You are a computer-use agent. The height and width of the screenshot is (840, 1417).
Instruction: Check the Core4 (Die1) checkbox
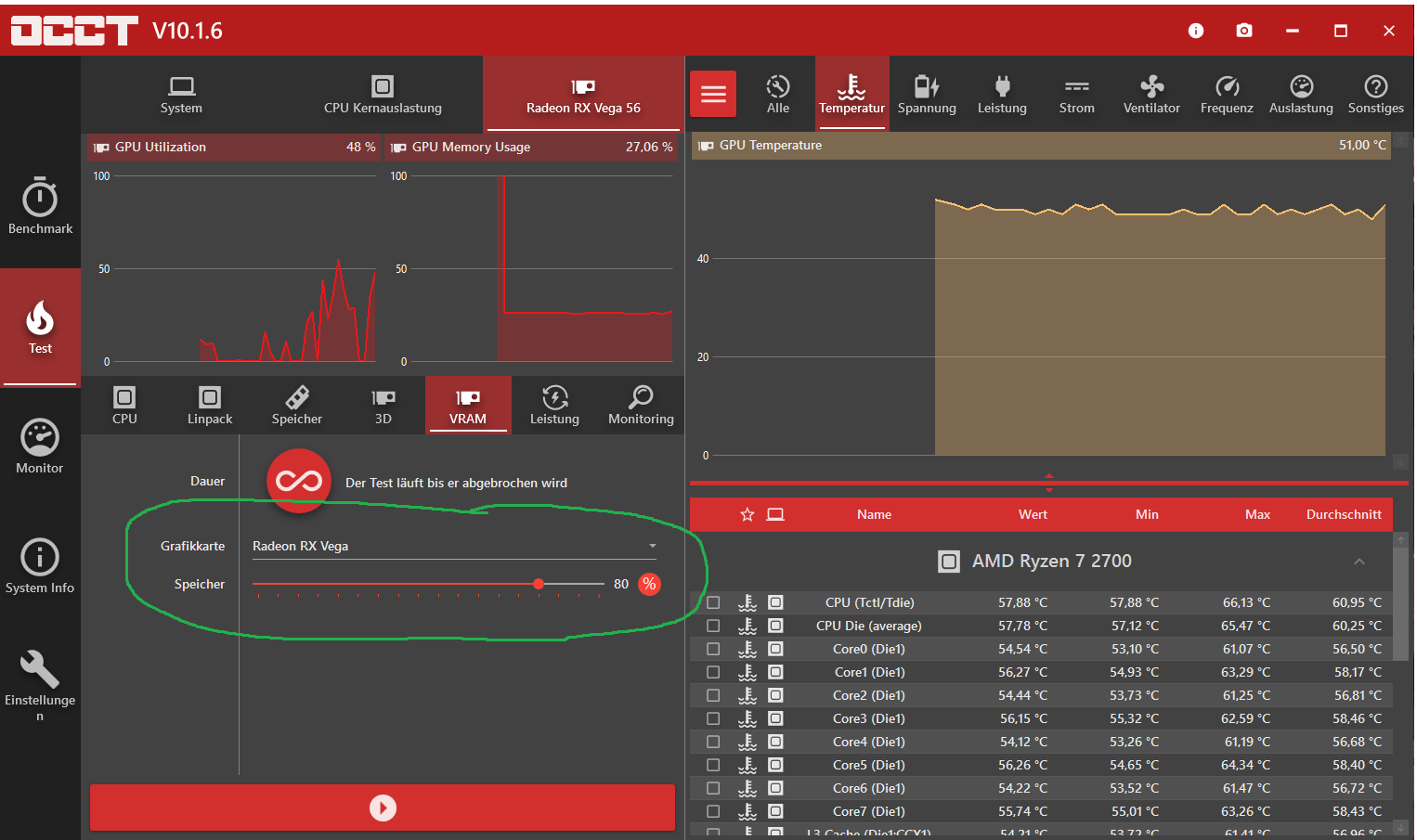[x=713, y=742]
